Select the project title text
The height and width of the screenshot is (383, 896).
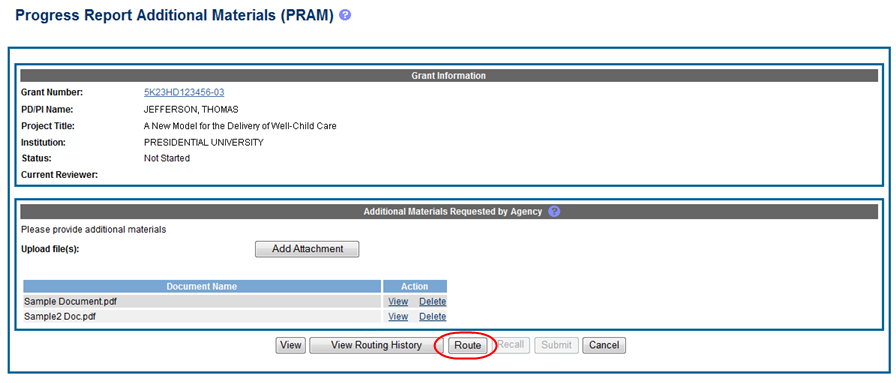(240, 126)
